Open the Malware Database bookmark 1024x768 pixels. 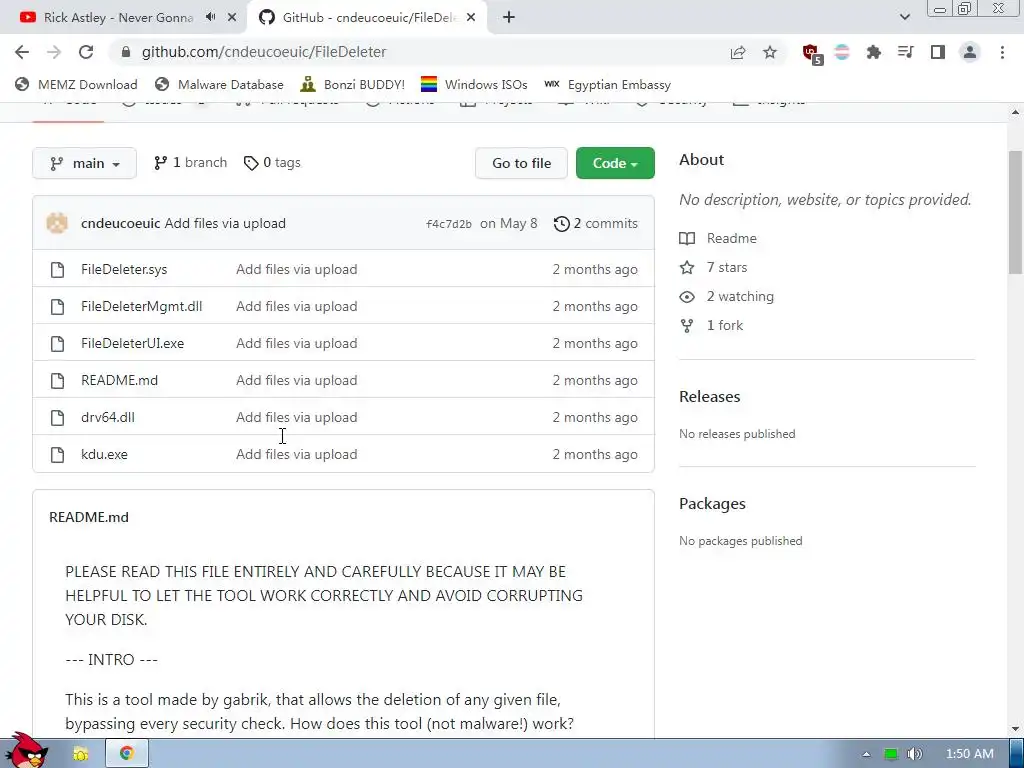(x=219, y=85)
